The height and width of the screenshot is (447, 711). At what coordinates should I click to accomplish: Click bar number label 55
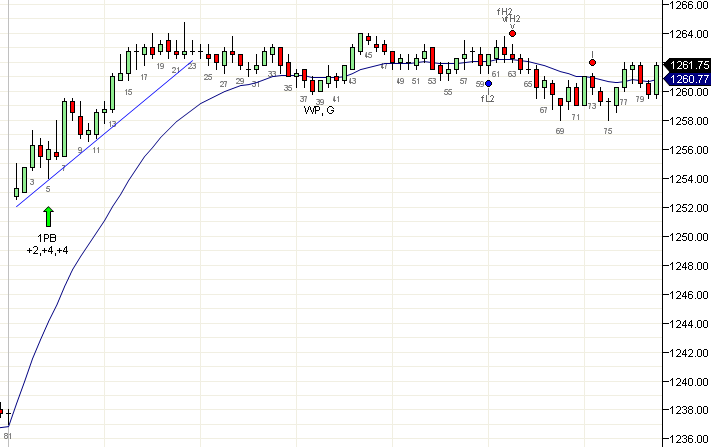pos(448,92)
